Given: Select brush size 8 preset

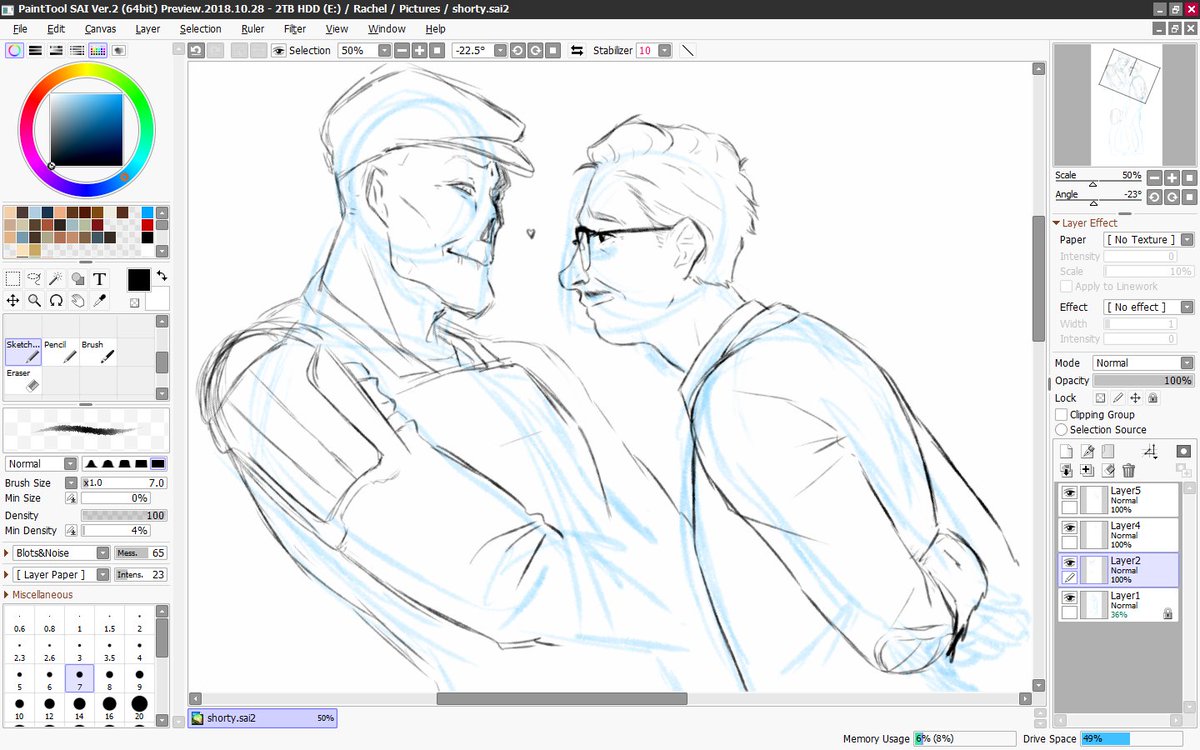Looking at the screenshot, I should [x=109, y=678].
